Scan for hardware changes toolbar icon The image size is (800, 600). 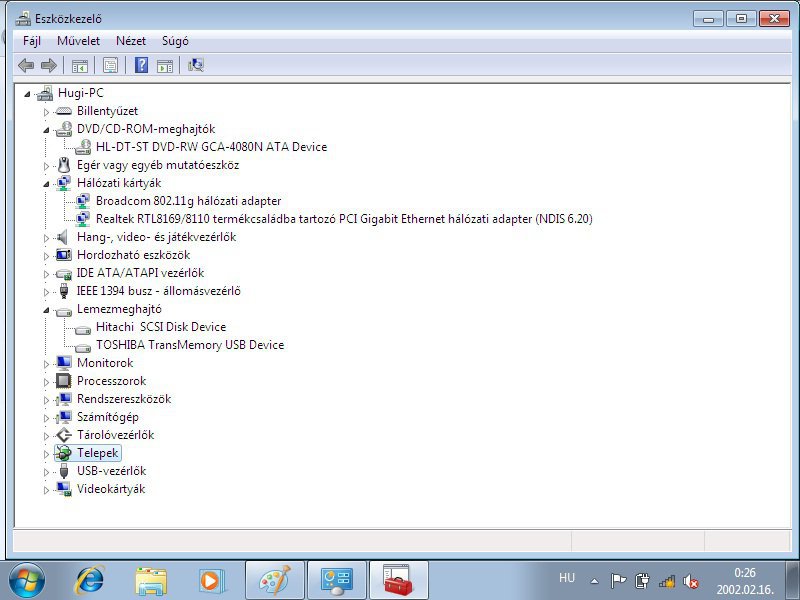196,65
